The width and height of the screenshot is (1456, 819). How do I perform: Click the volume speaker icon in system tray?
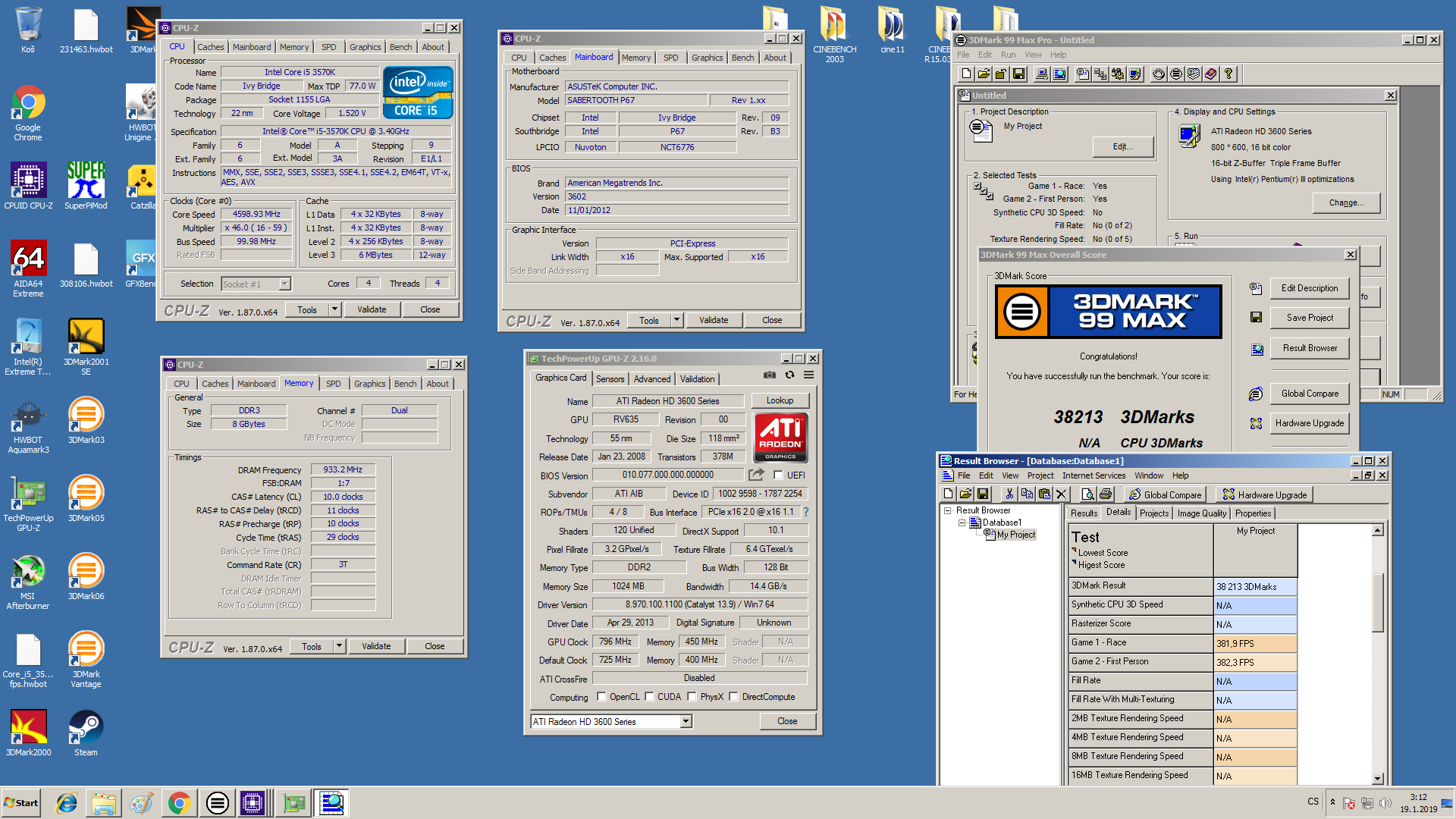1385,803
